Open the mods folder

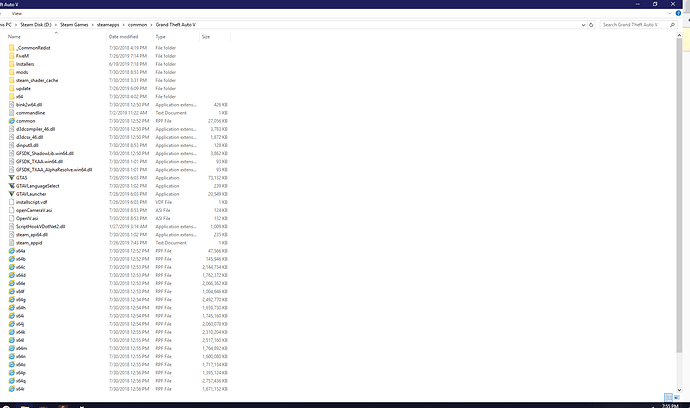tap(22, 72)
